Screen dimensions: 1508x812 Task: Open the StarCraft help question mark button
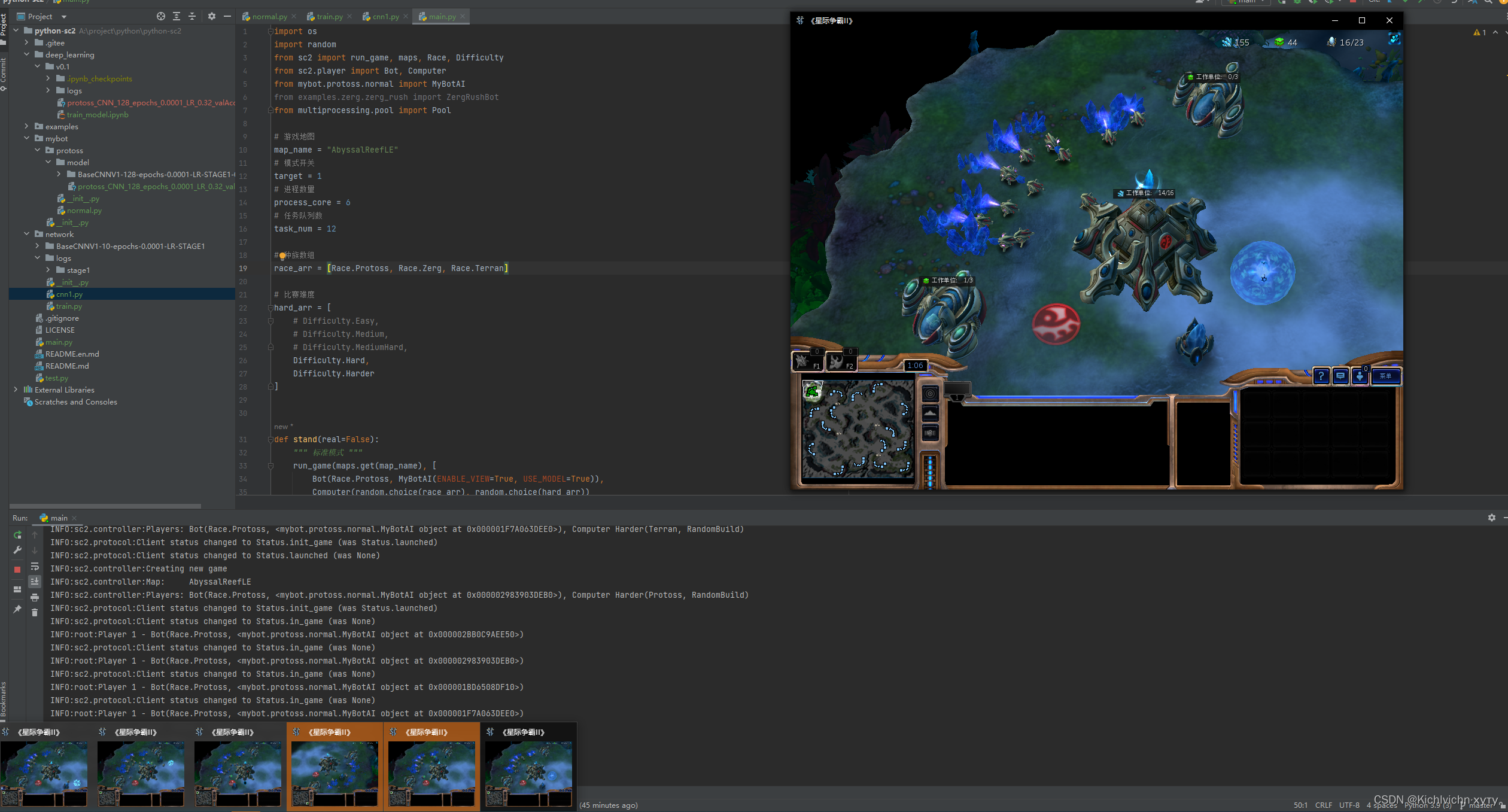pyautogui.click(x=1321, y=376)
